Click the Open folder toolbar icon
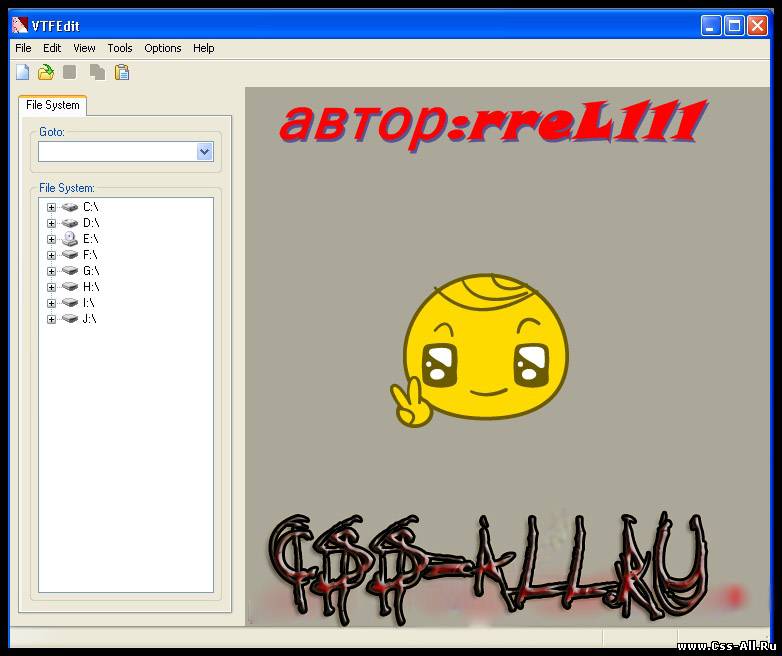The image size is (782, 656). tap(46, 72)
